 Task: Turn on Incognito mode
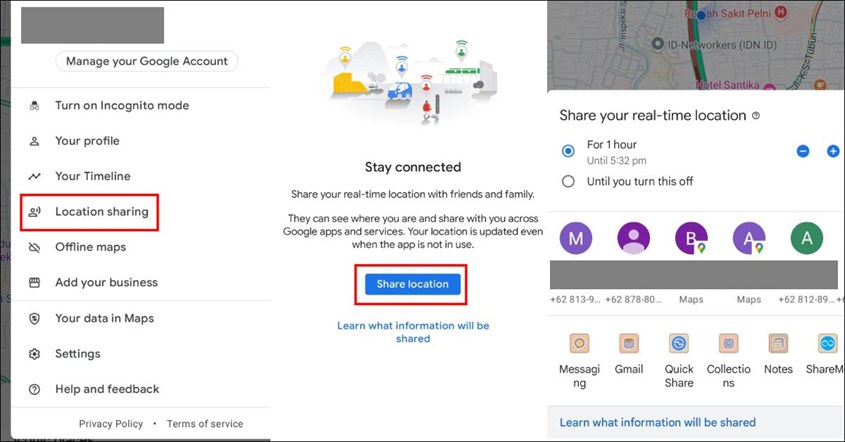(121, 105)
